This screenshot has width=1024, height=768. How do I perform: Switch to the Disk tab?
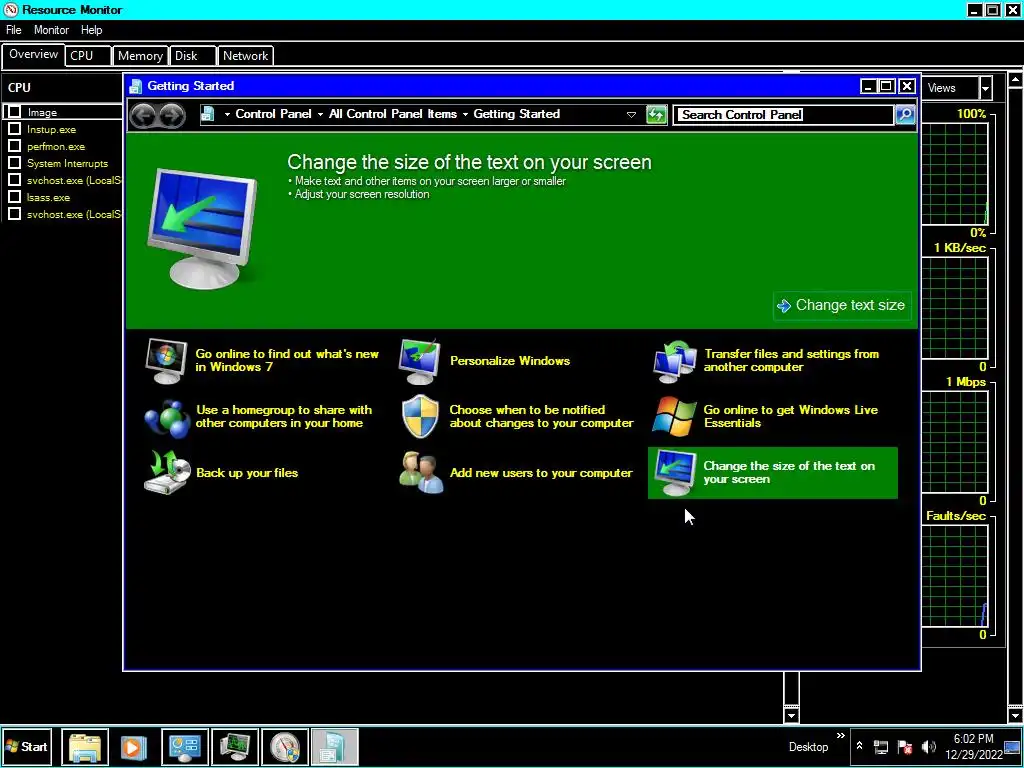(x=192, y=56)
